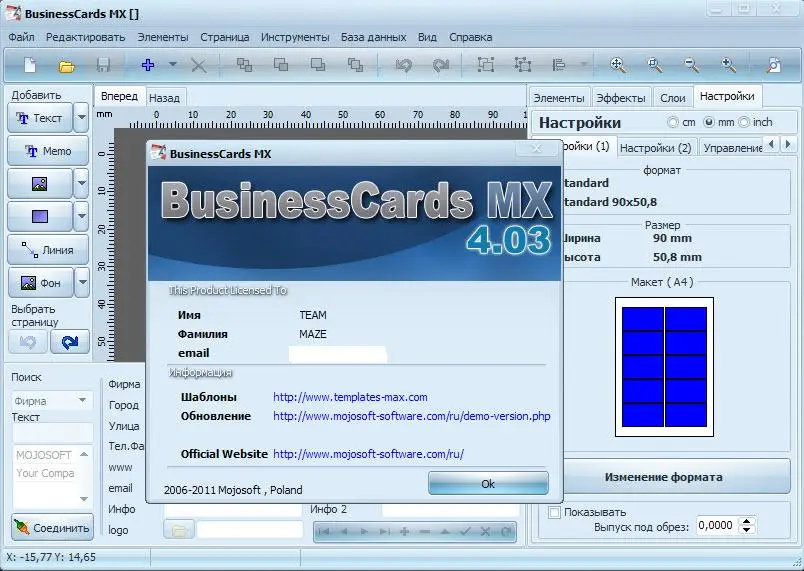Viewport: 804px width, 571px height.
Task: Open the Страница menu
Action: point(225,37)
